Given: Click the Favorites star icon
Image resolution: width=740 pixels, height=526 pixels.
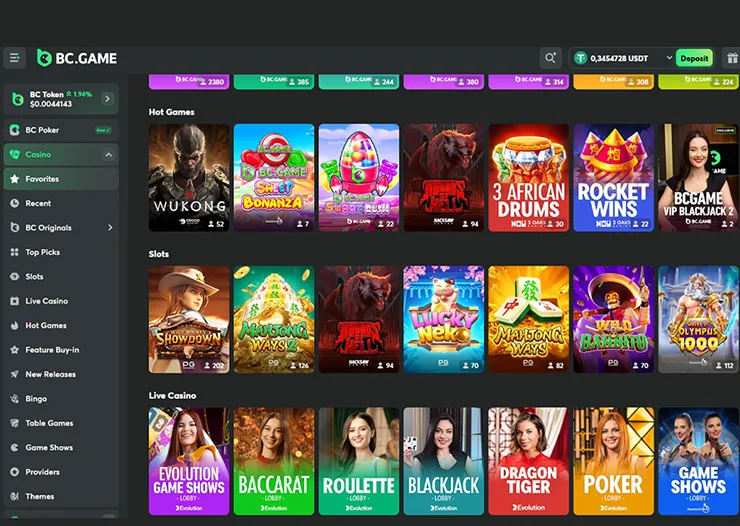Looking at the screenshot, I should [x=15, y=179].
